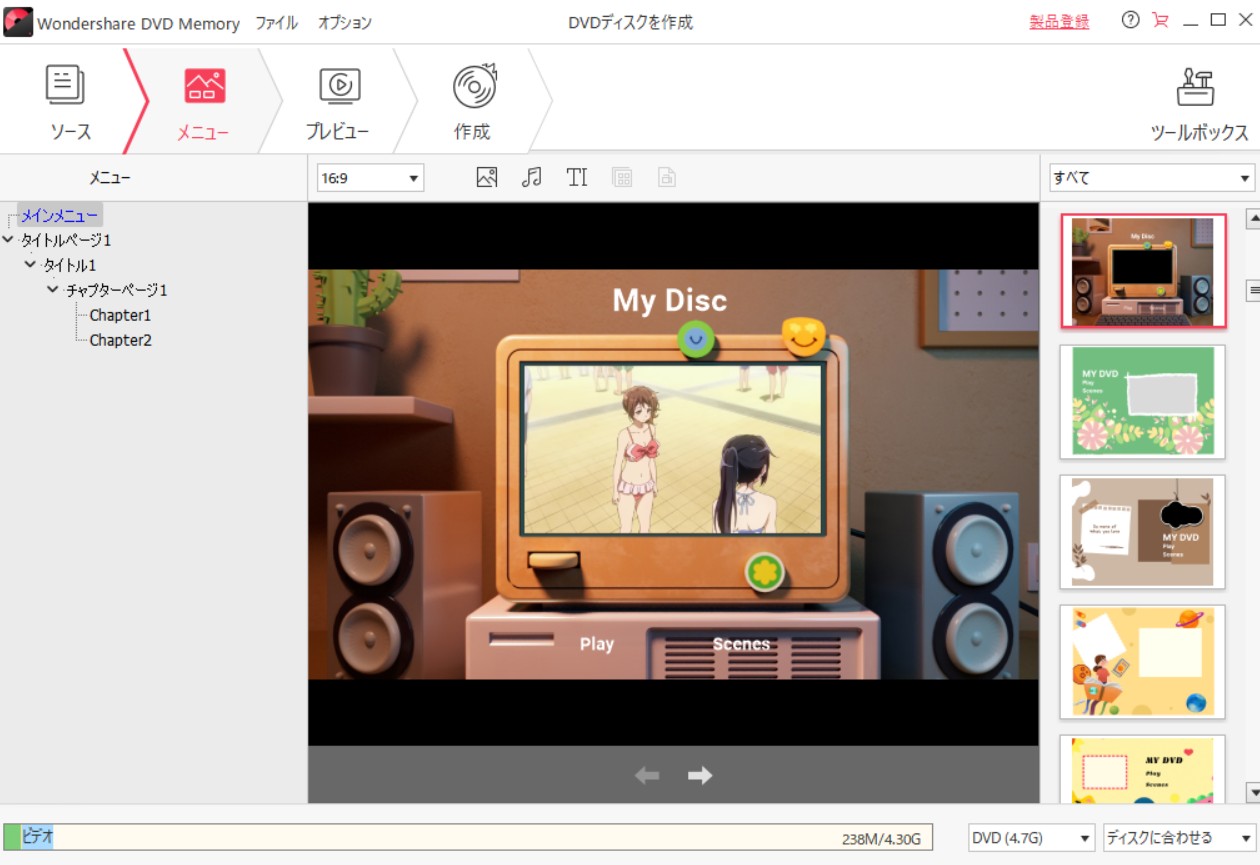1260x865 pixels.
Task: Click the 製品登録 registration link
Action: [x=1059, y=21]
